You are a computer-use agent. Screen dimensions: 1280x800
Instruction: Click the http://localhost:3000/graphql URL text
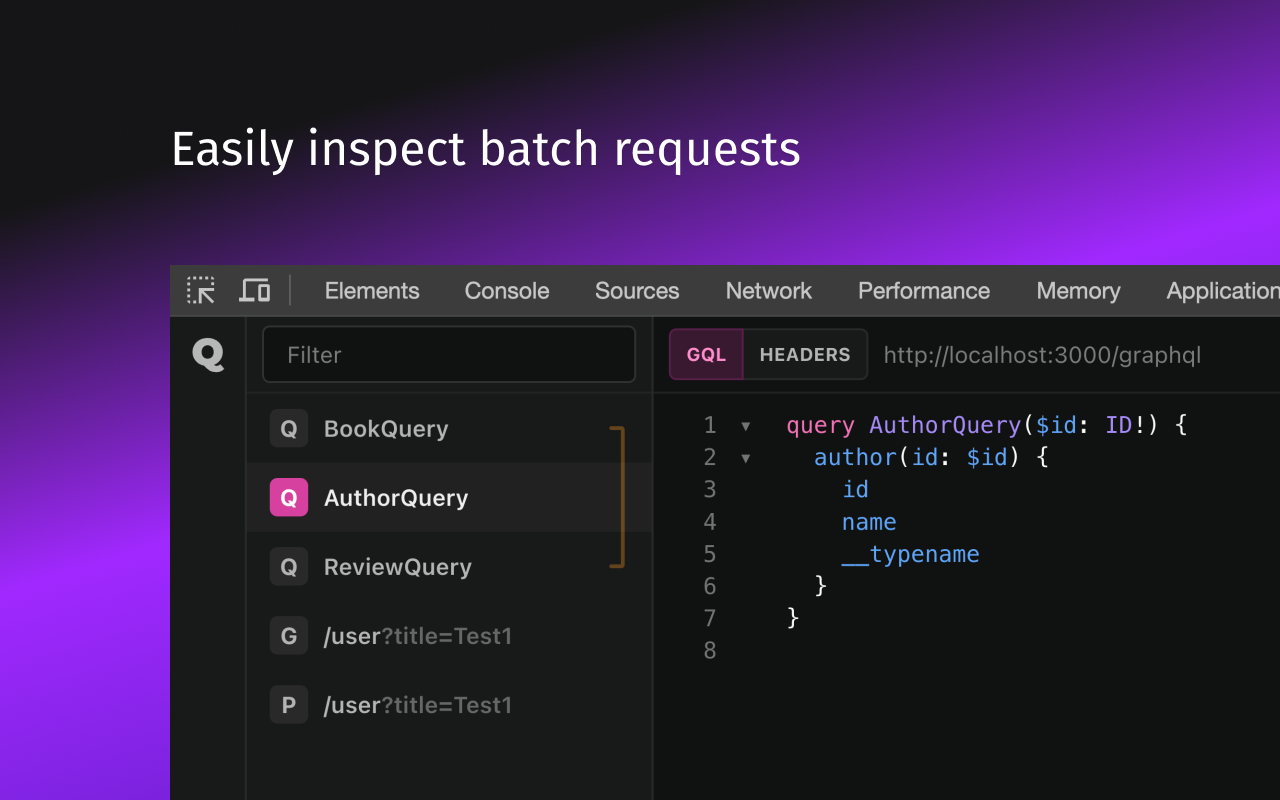click(x=1042, y=355)
